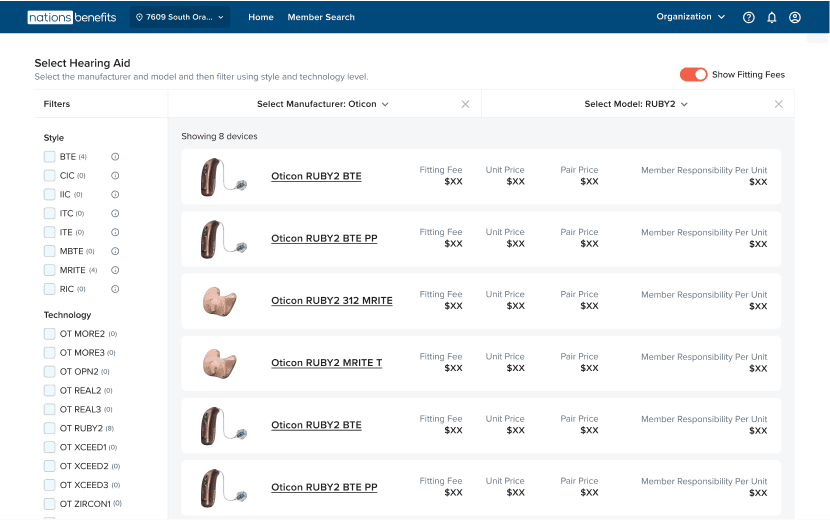Show info for IIC style

[x=115, y=194]
